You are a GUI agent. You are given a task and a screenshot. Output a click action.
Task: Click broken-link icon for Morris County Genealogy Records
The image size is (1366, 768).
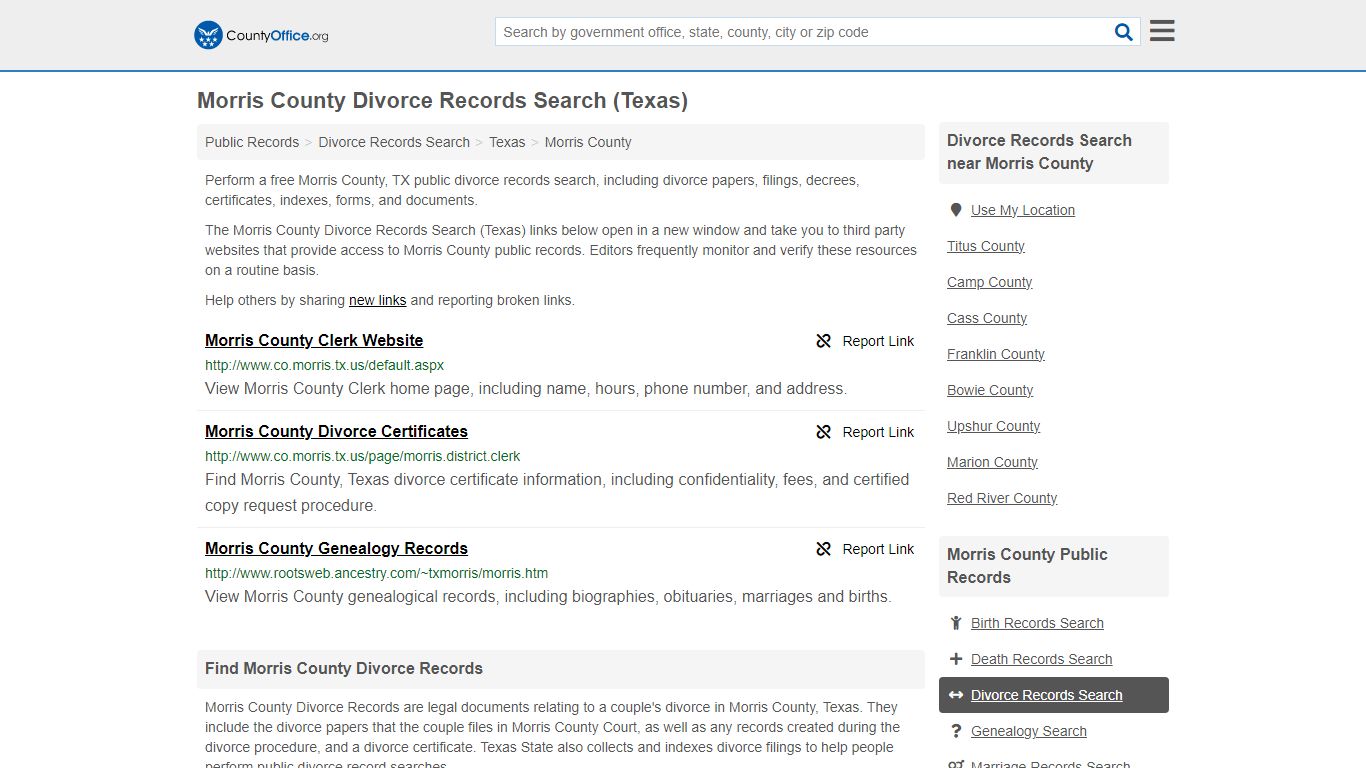tap(824, 549)
